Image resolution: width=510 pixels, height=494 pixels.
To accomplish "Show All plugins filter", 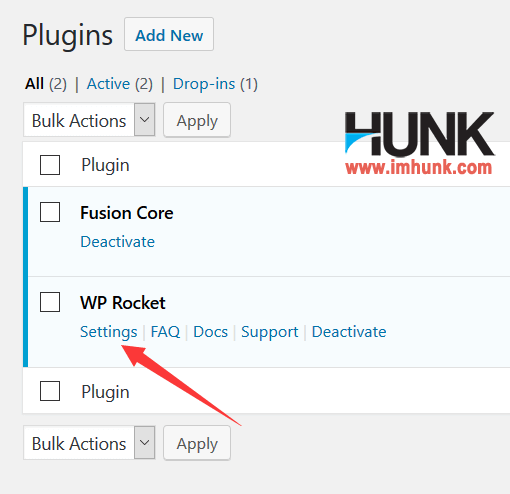I will 46,84.
